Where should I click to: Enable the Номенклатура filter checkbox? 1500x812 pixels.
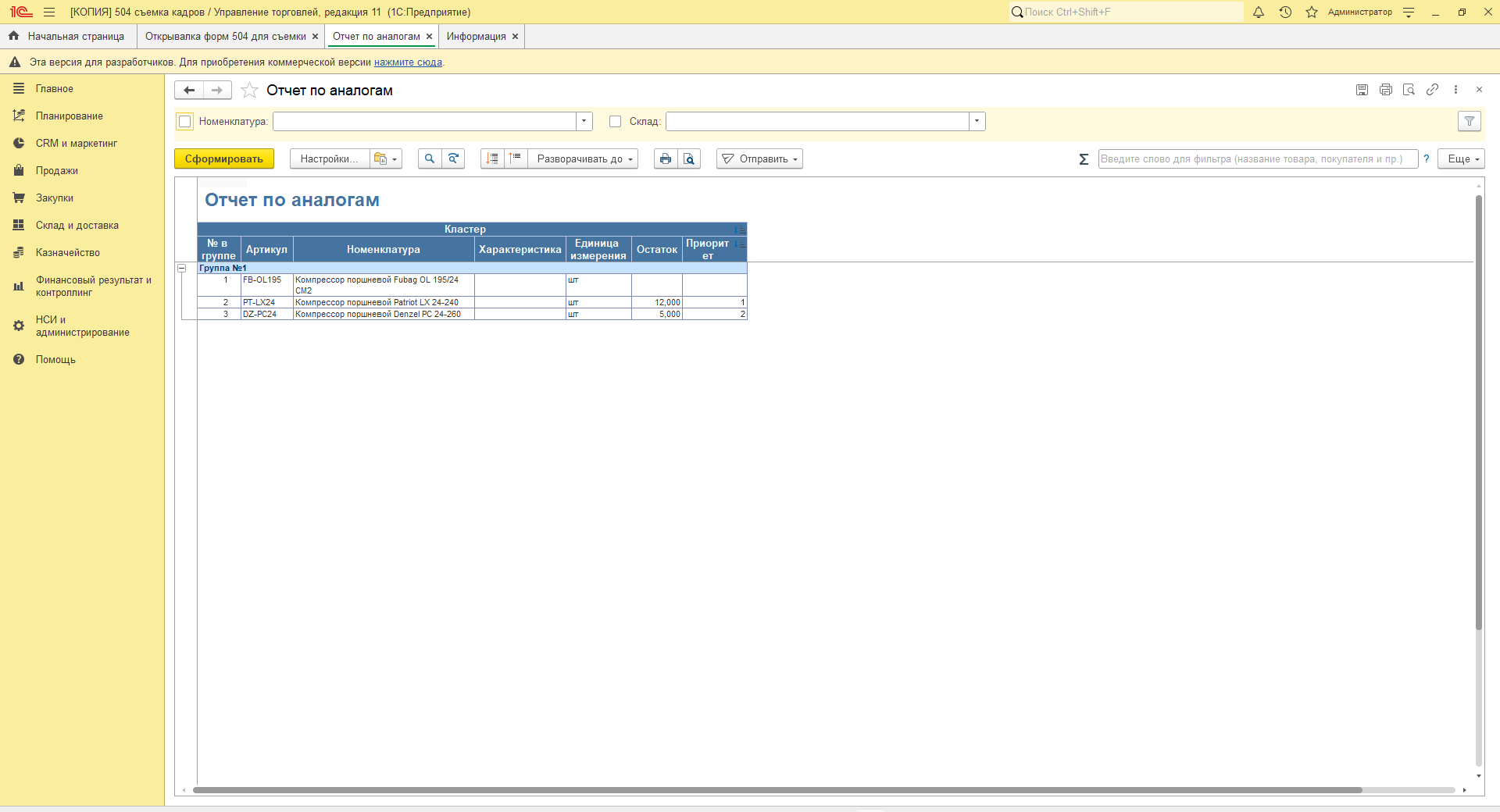(x=185, y=121)
